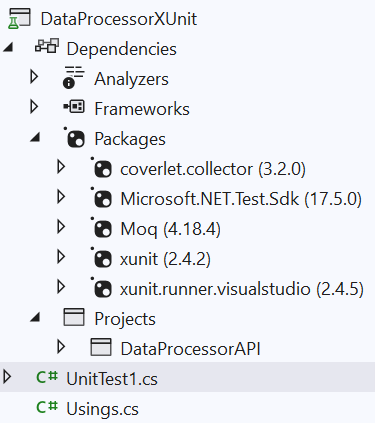Click the Projects node icon
Screen dimensions: 375x423
point(74,317)
